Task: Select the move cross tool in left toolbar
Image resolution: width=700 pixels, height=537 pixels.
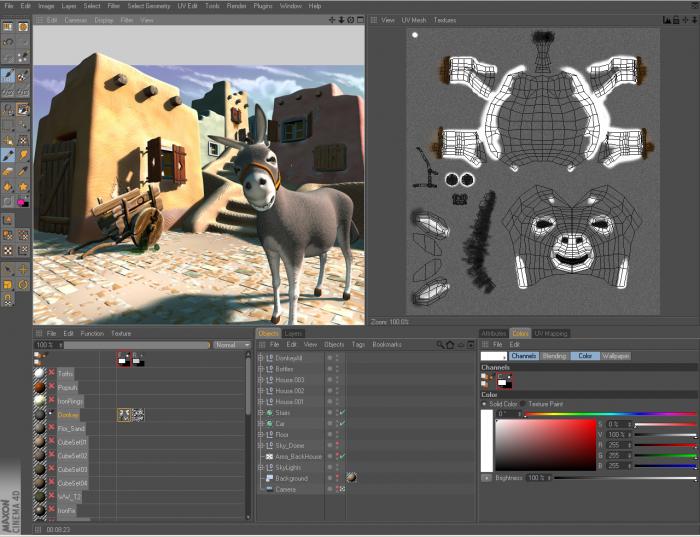Action: [x=23, y=269]
